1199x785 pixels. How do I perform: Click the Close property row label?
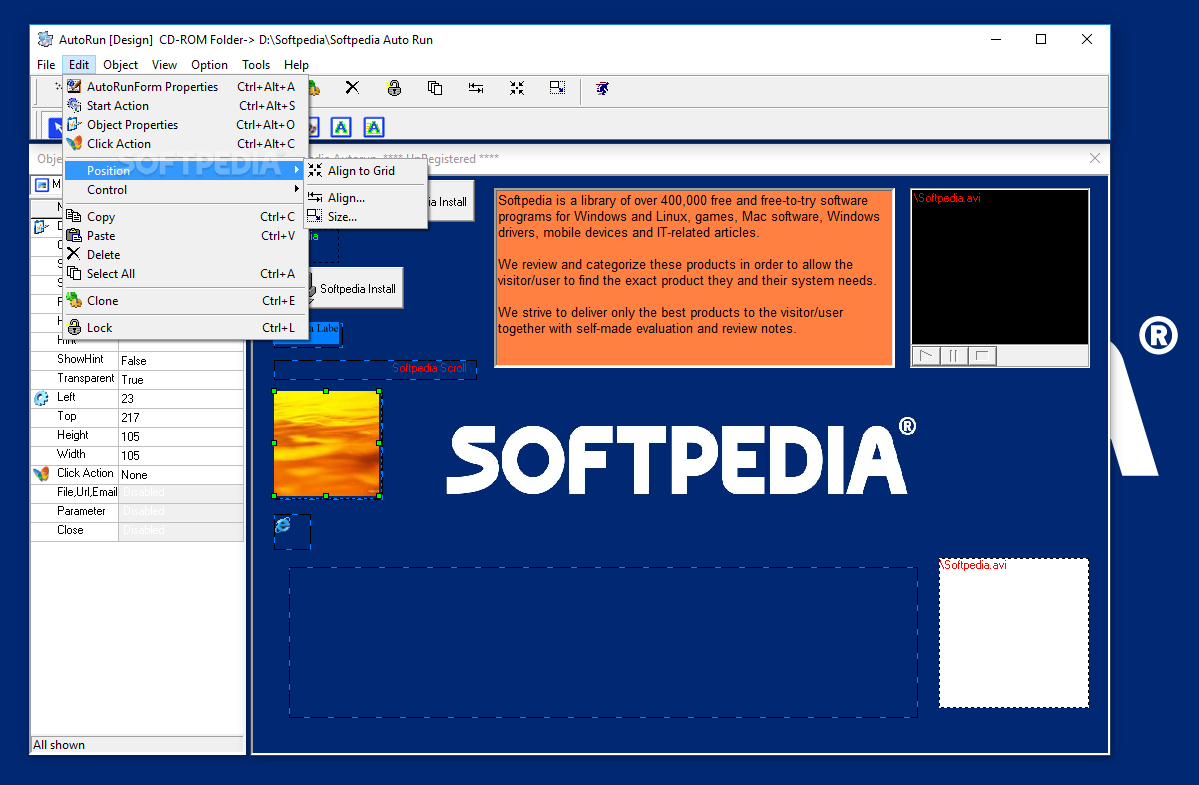(70, 530)
